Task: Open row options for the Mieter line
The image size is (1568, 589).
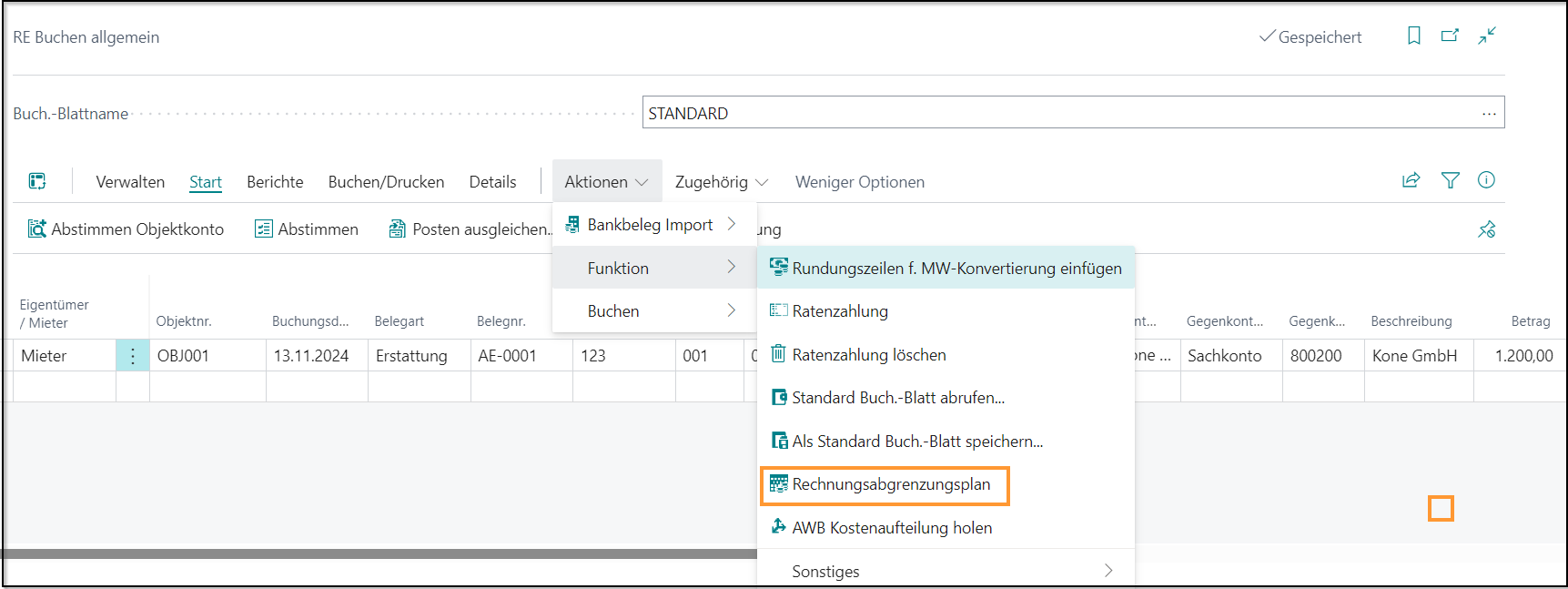Action: [133, 356]
